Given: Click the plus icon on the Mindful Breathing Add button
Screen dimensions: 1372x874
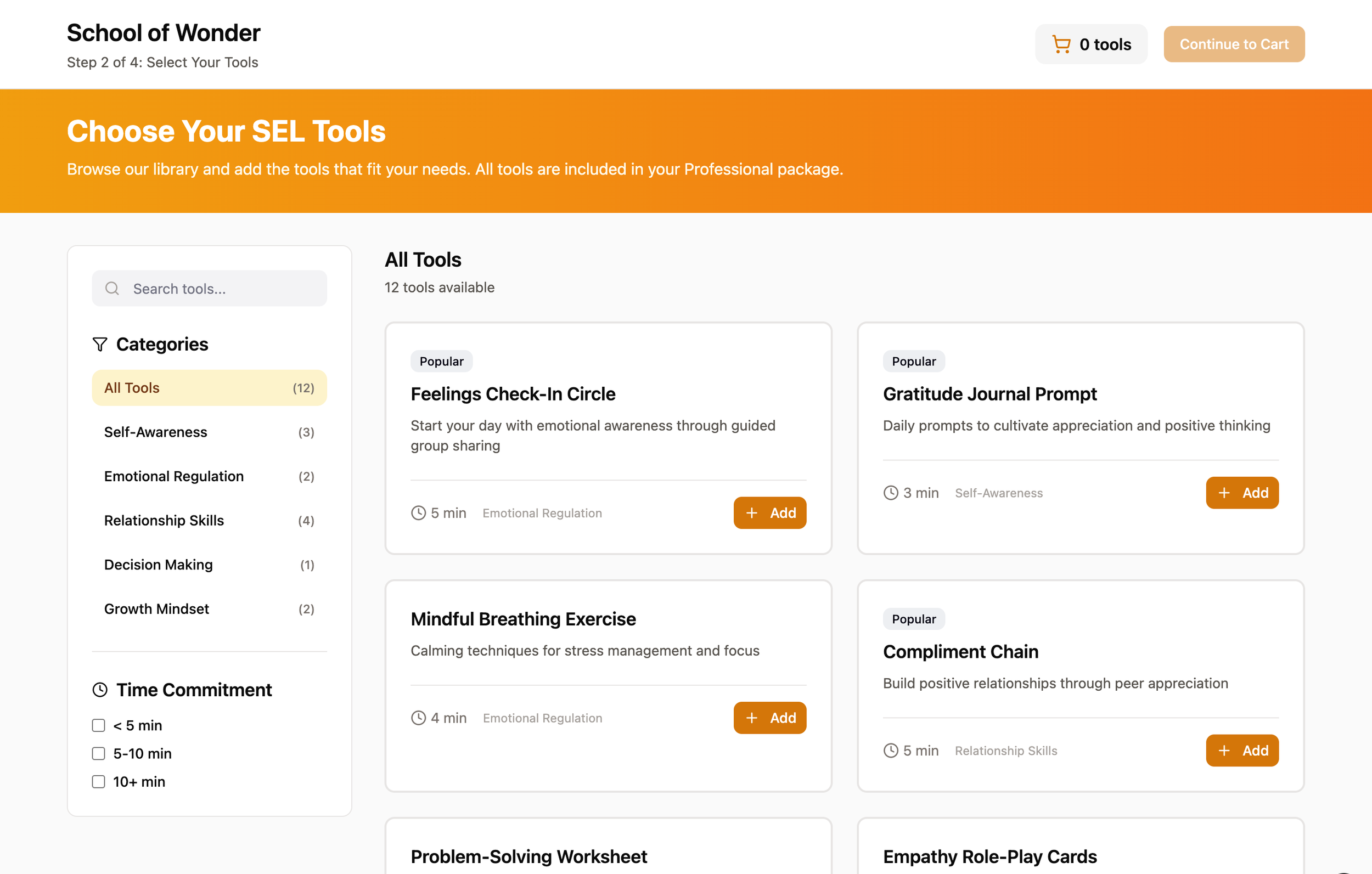Looking at the screenshot, I should point(751,718).
